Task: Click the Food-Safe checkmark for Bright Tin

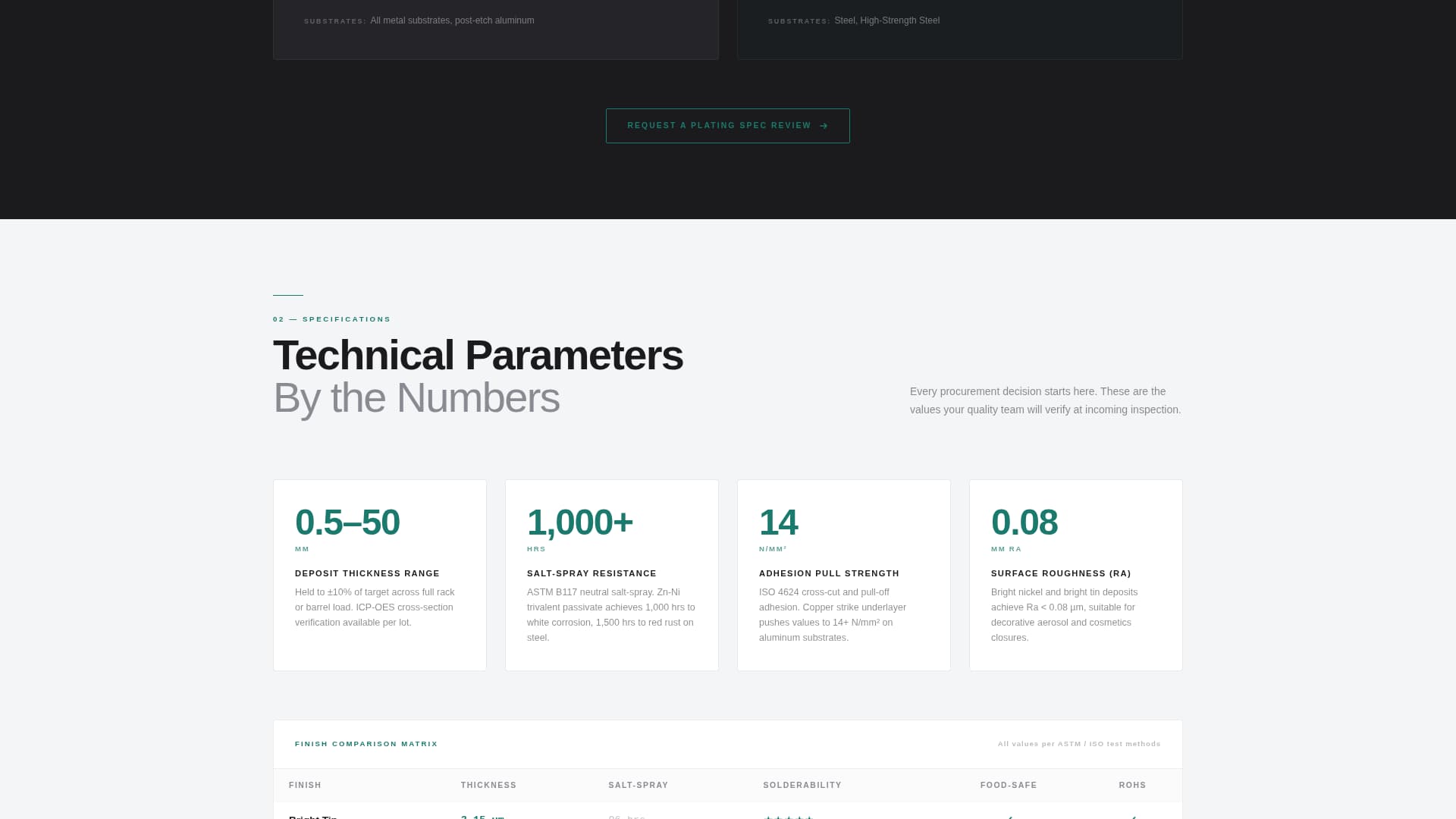Action: coord(1009,817)
